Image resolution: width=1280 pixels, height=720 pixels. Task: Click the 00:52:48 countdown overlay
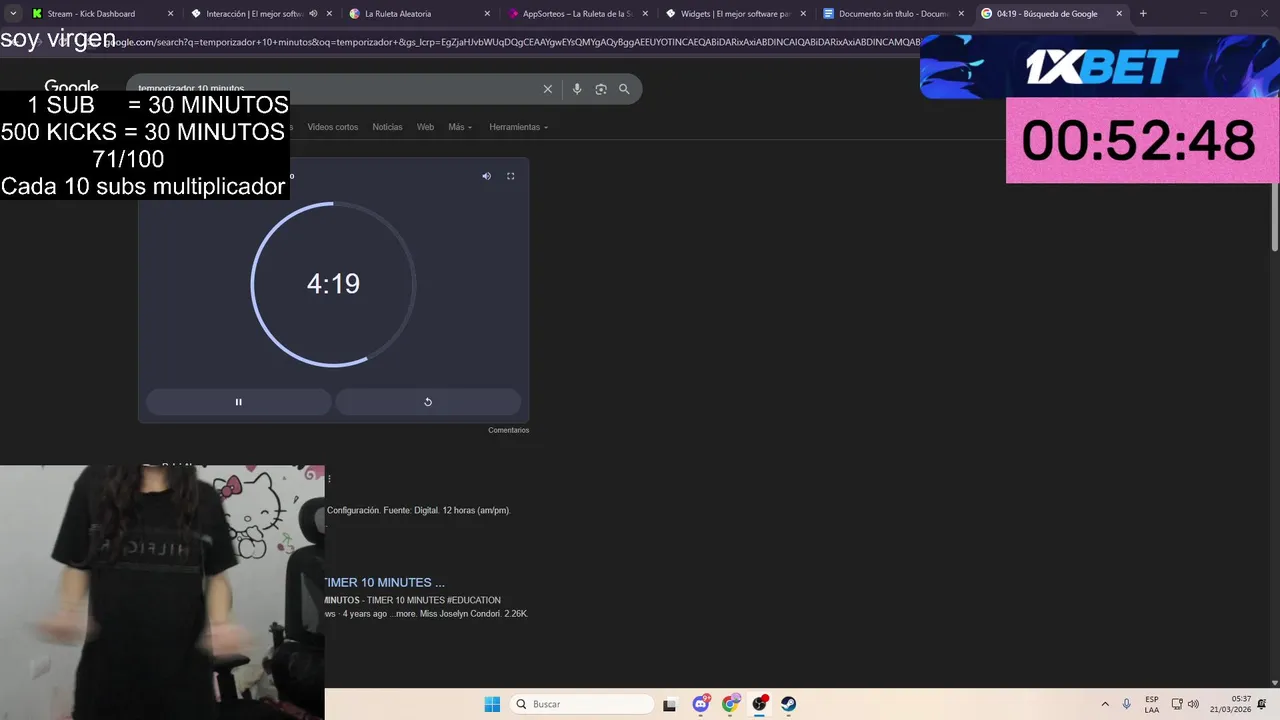1142,140
